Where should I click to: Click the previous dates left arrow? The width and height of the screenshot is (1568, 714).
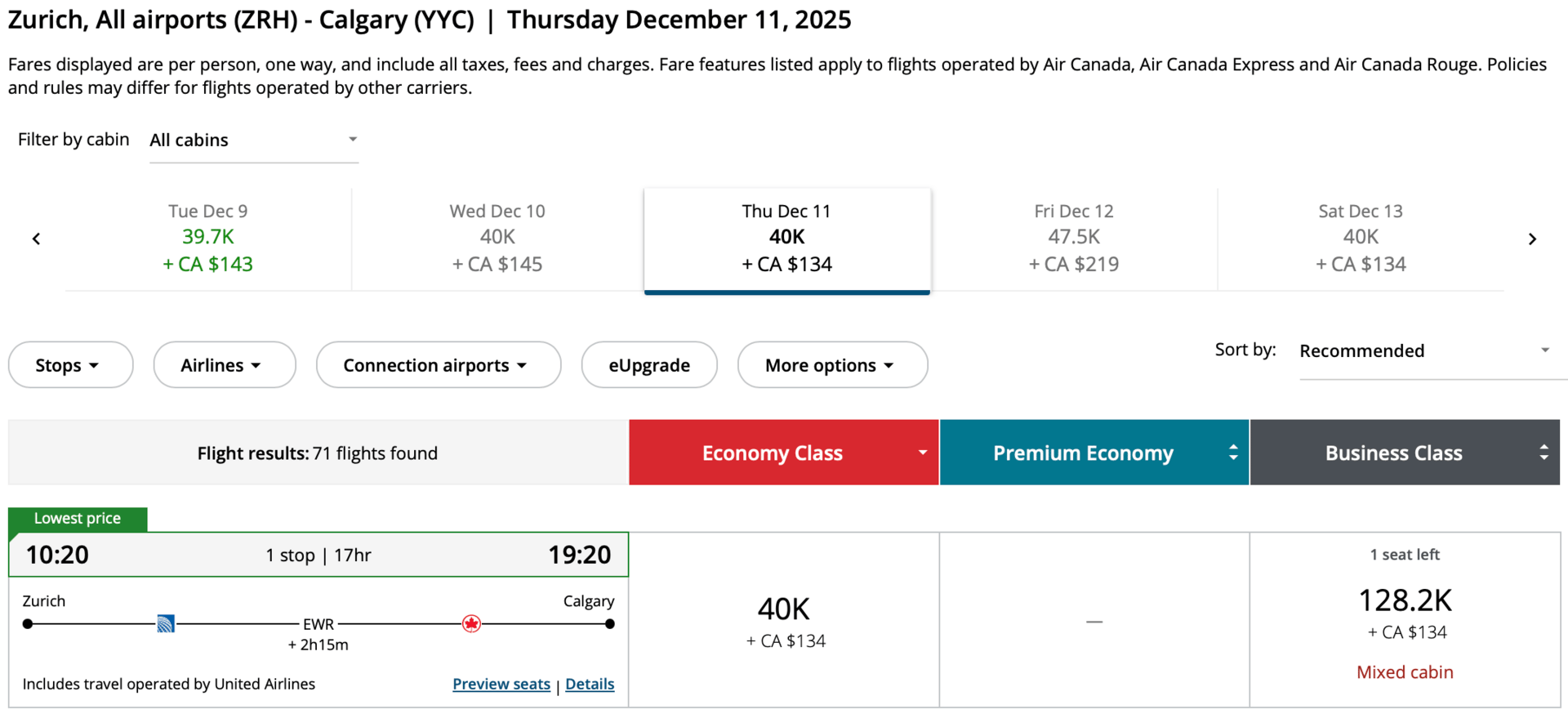(x=36, y=239)
